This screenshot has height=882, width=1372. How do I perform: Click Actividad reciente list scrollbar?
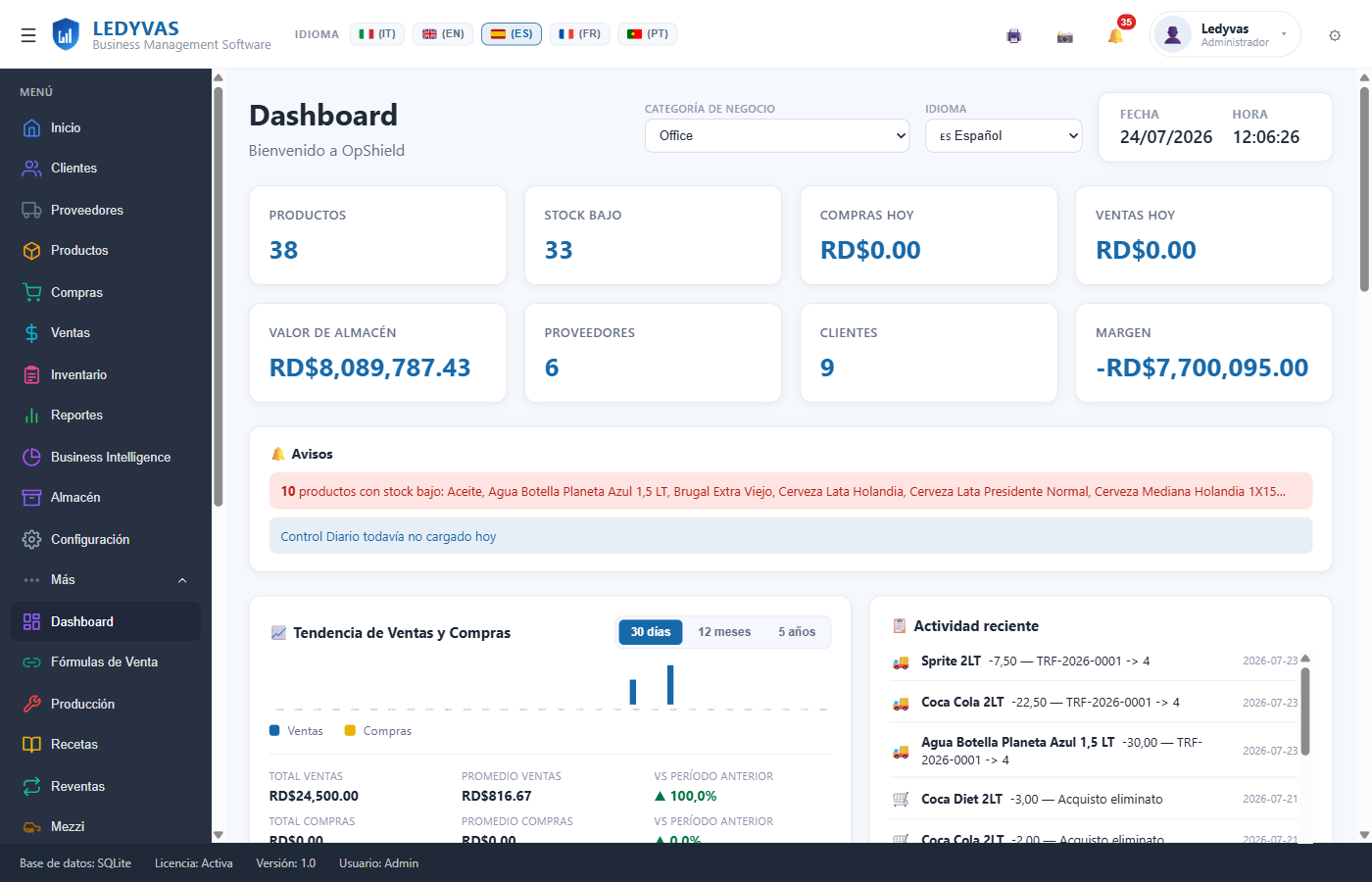(1305, 711)
